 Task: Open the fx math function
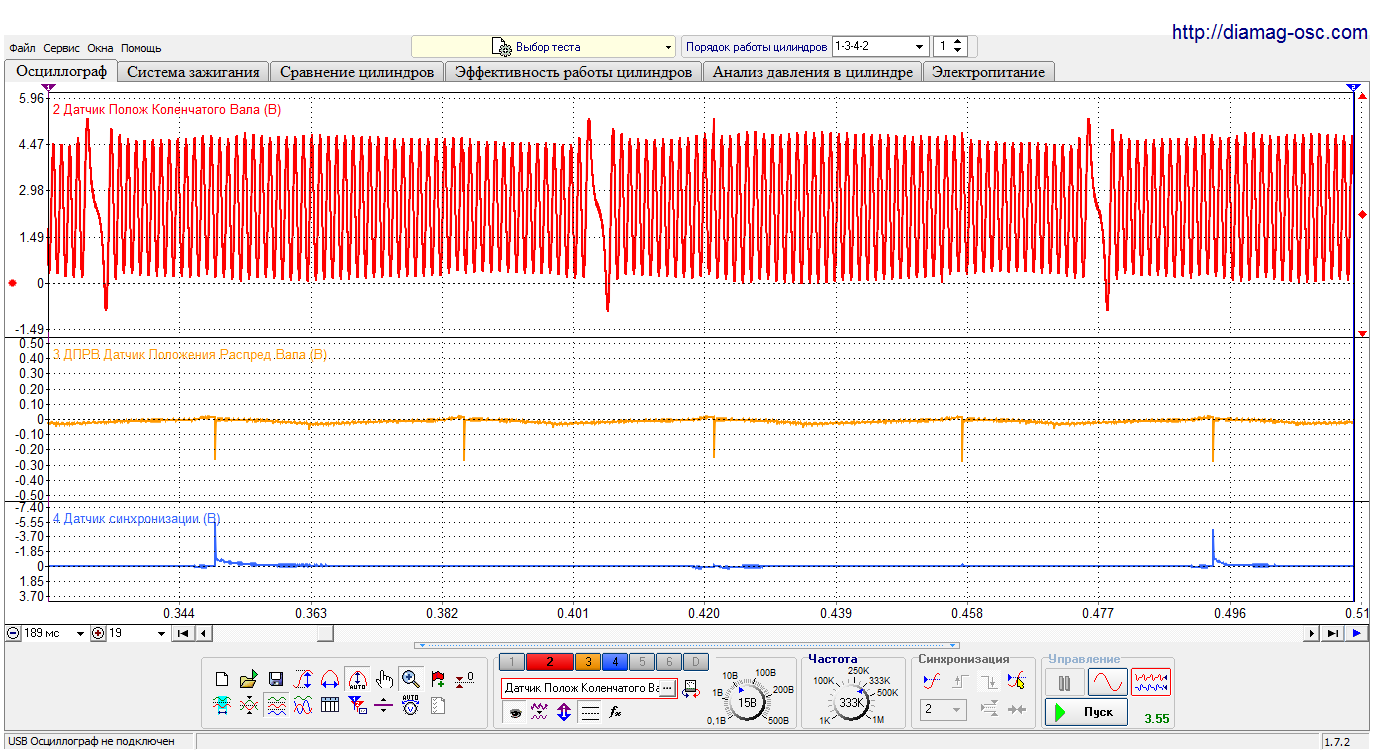tap(616, 712)
